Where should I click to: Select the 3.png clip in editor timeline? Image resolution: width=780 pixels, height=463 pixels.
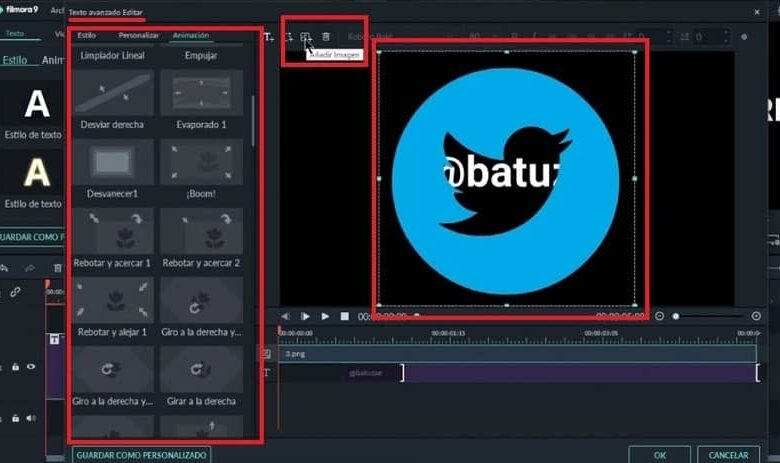[517, 354]
